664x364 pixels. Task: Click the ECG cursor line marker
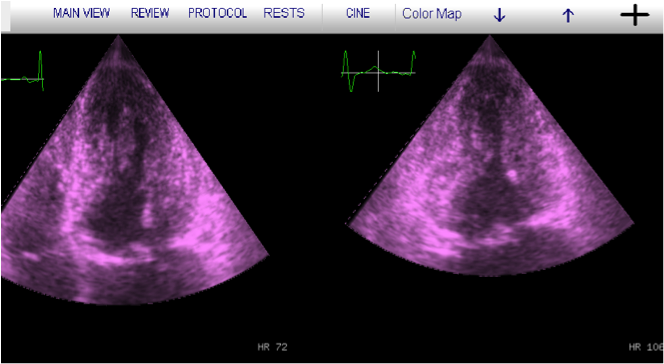(378, 71)
